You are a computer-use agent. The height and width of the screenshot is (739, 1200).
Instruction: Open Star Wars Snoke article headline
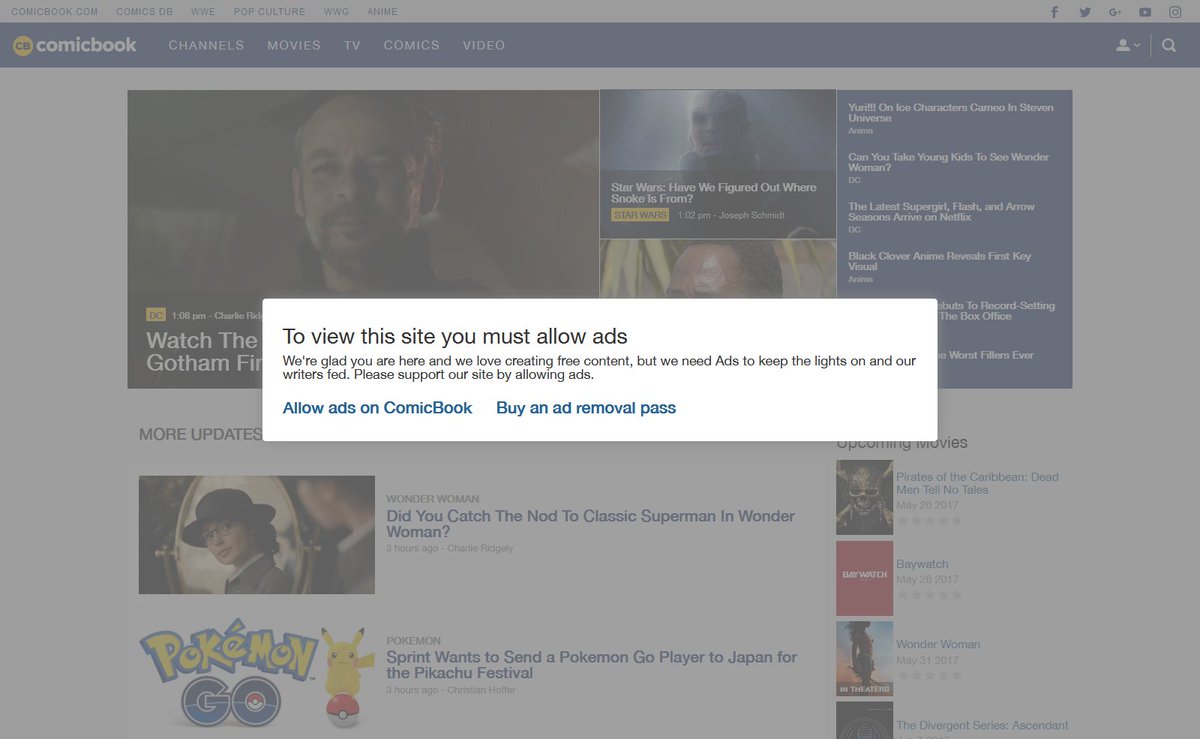pos(714,193)
